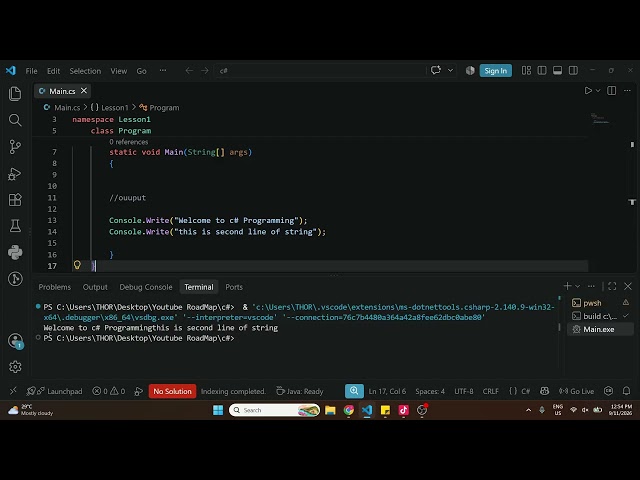Open terminal panel more actions ellipsis
The height and width of the screenshot is (480, 640).
click(x=591, y=286)
